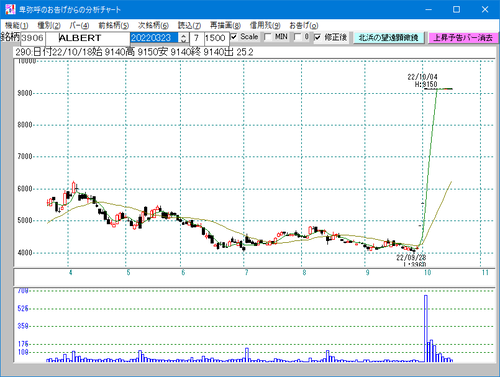Open the お告げ(o) menu

coord(304,25)
